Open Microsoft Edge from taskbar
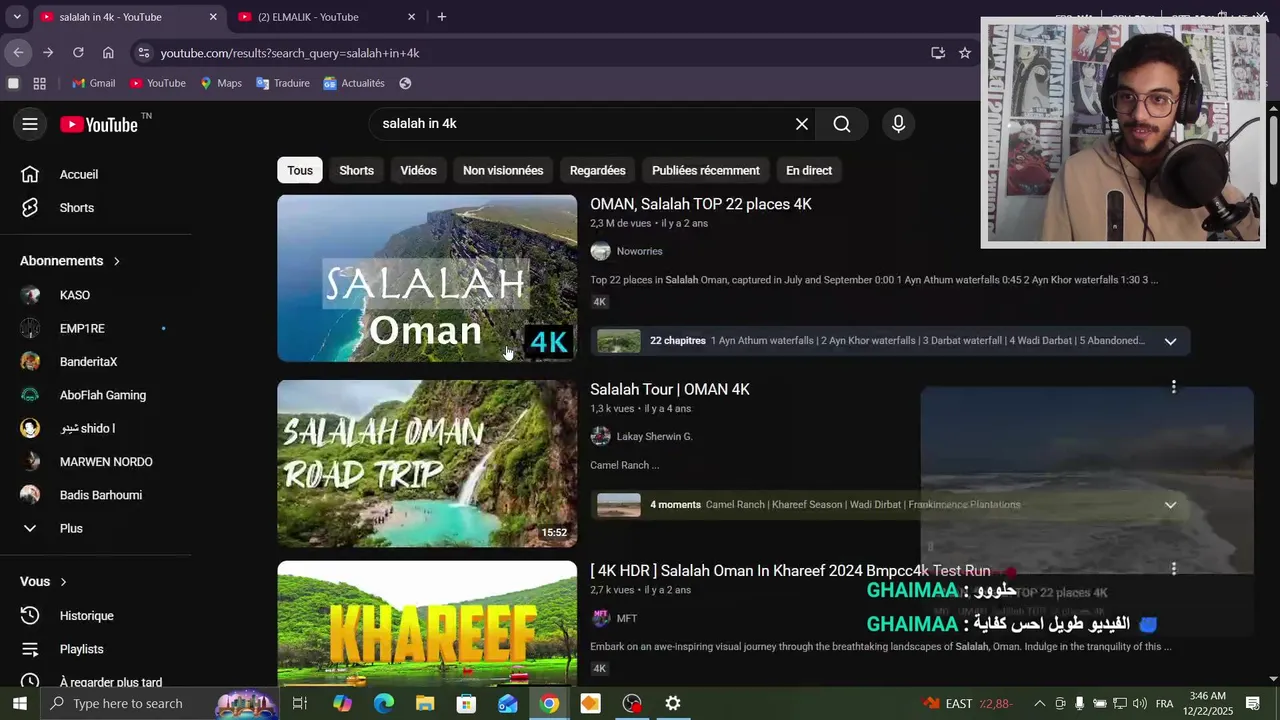 tap(384, 703)
